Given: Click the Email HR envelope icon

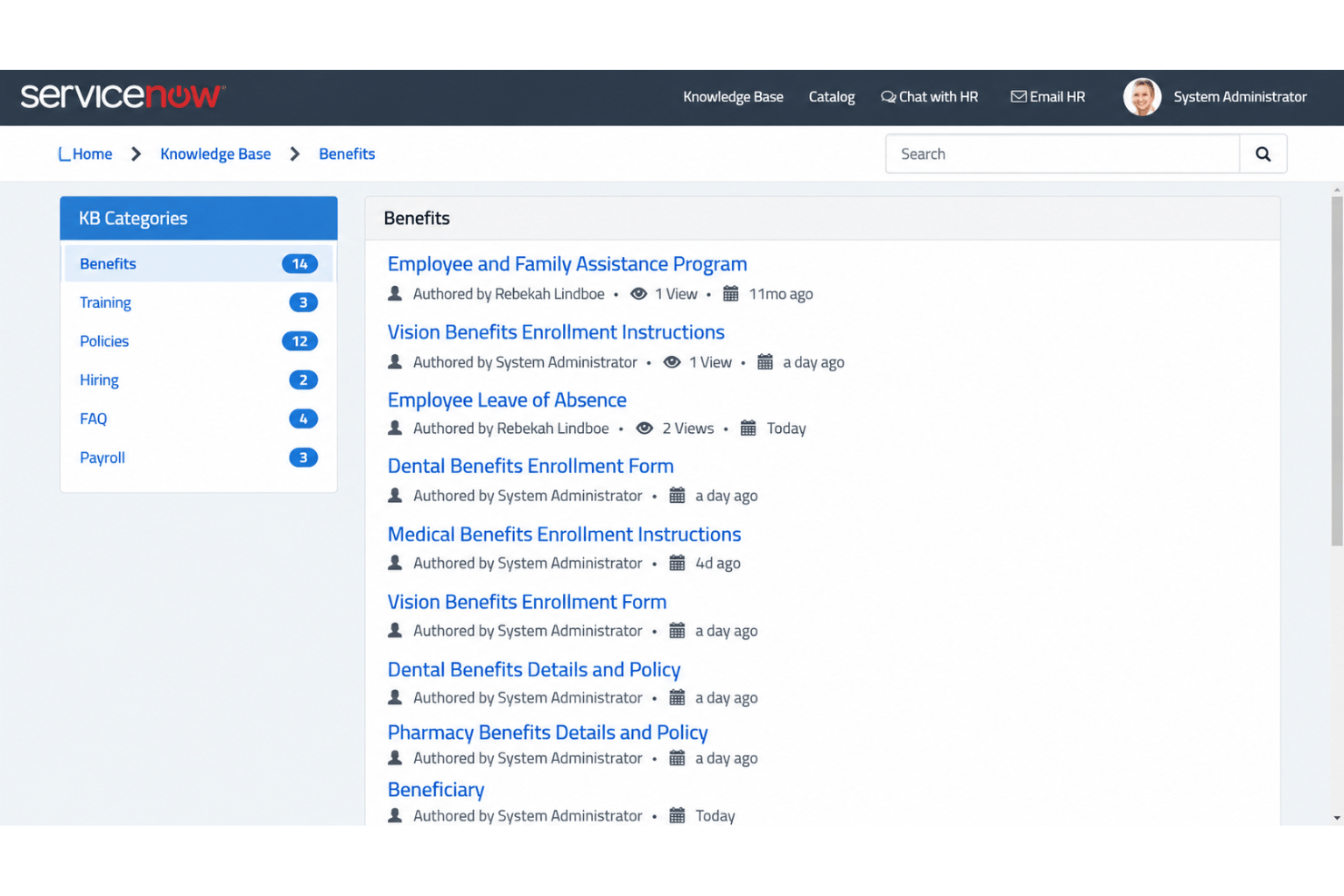Looking at the screenshot, I should (1018, 96).
